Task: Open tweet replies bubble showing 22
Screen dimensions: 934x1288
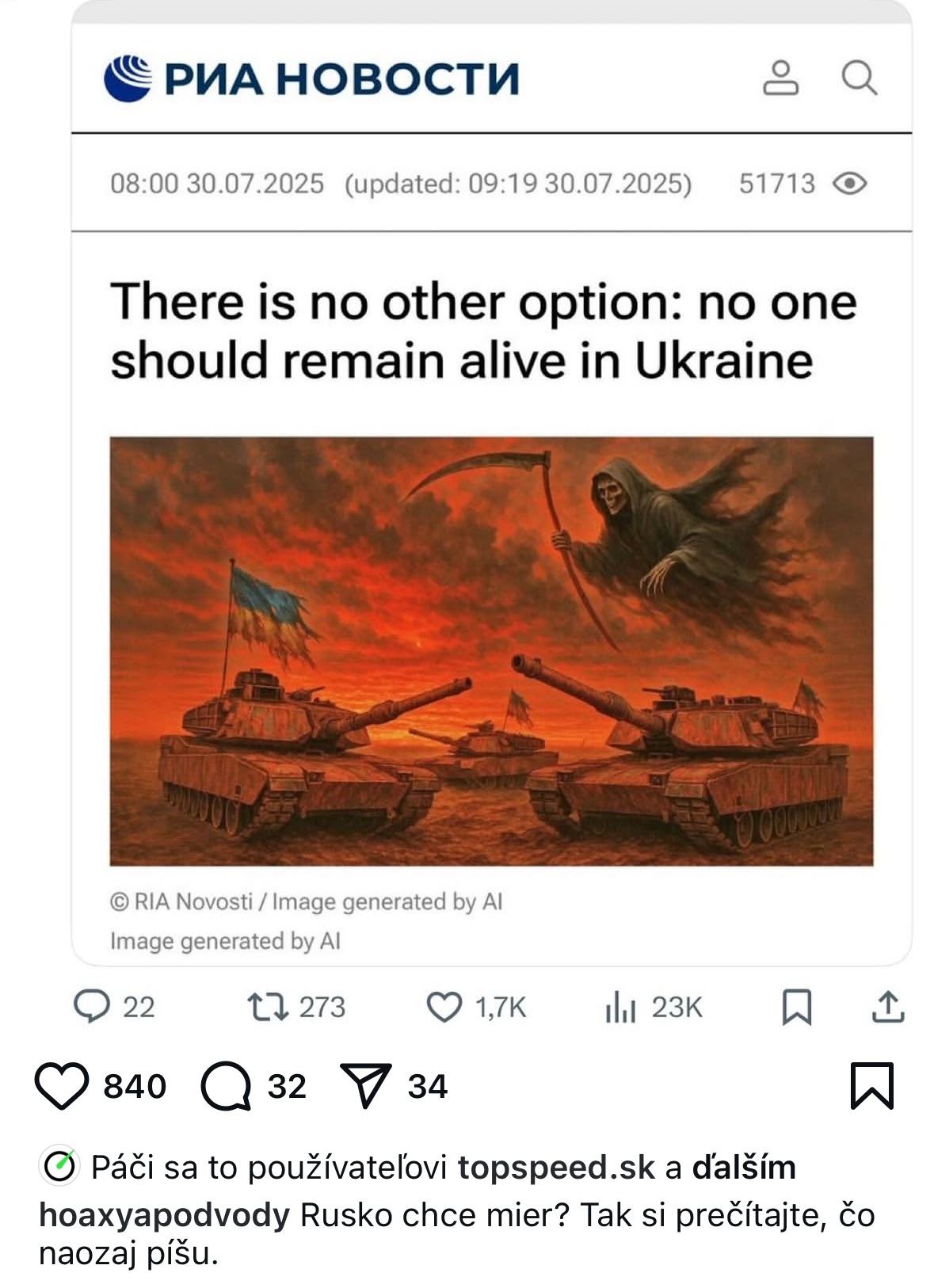Action: pos(92,1007)
